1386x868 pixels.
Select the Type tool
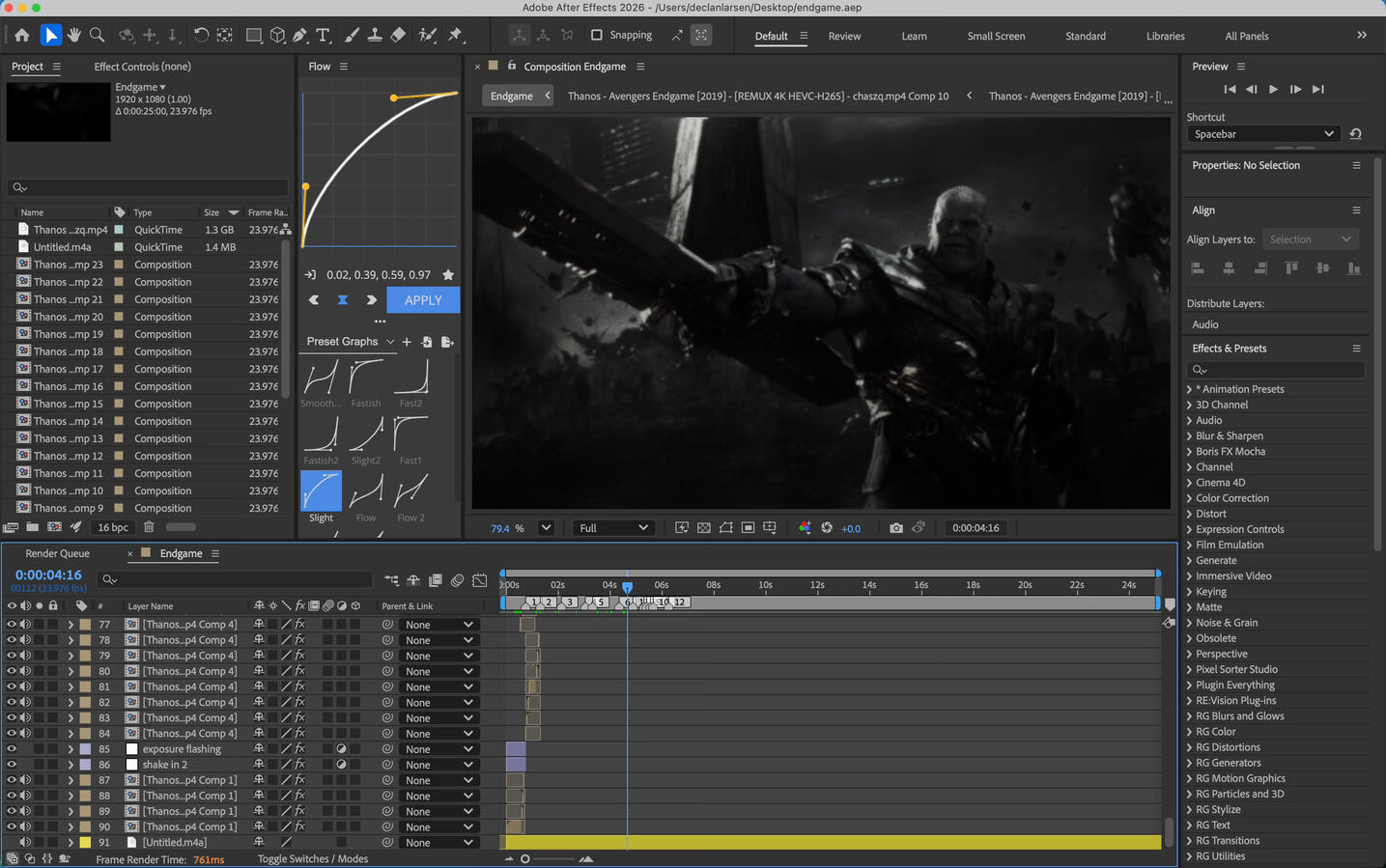[324, 35]
